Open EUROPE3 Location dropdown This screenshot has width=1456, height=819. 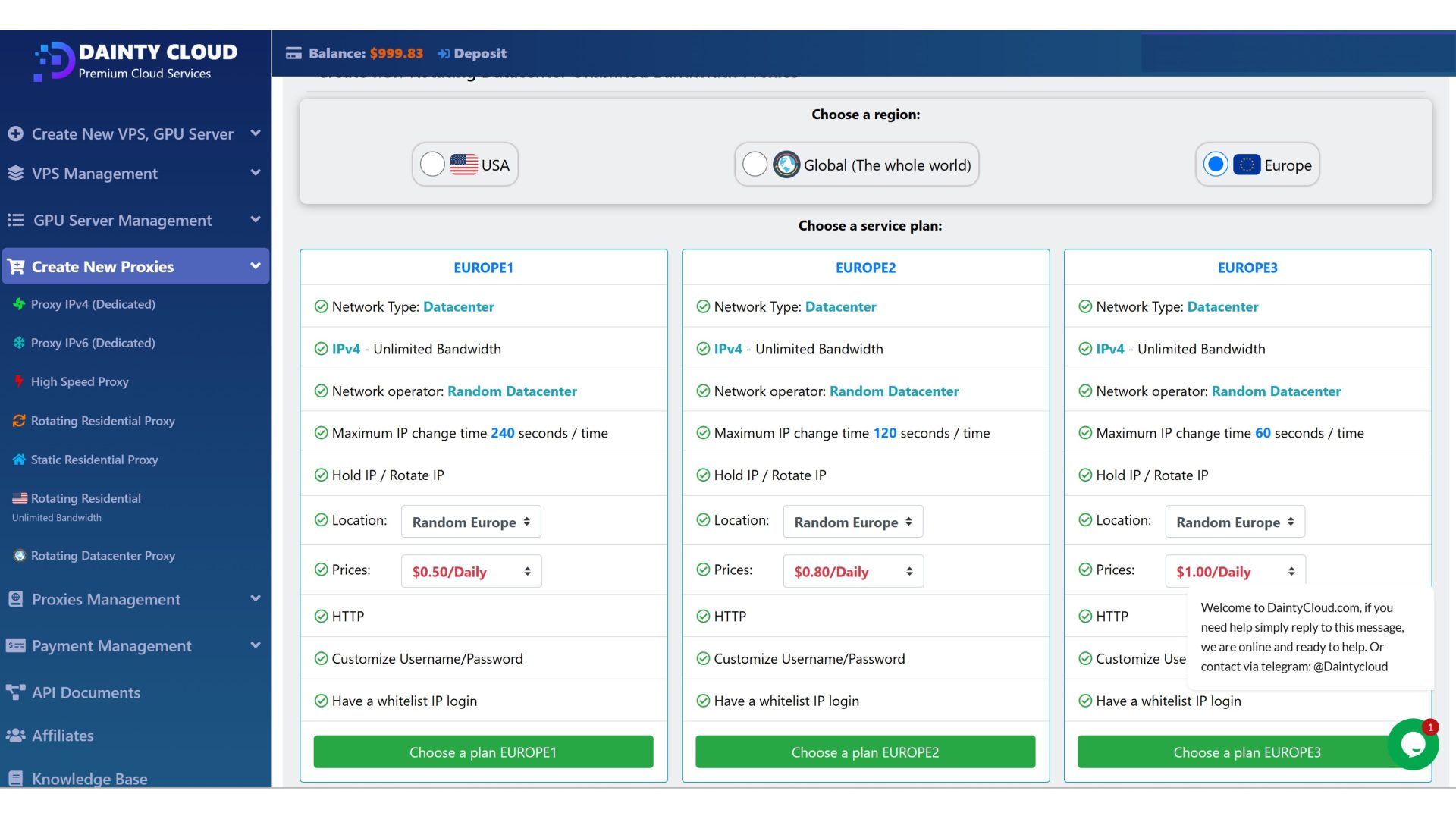point(1235,522)
